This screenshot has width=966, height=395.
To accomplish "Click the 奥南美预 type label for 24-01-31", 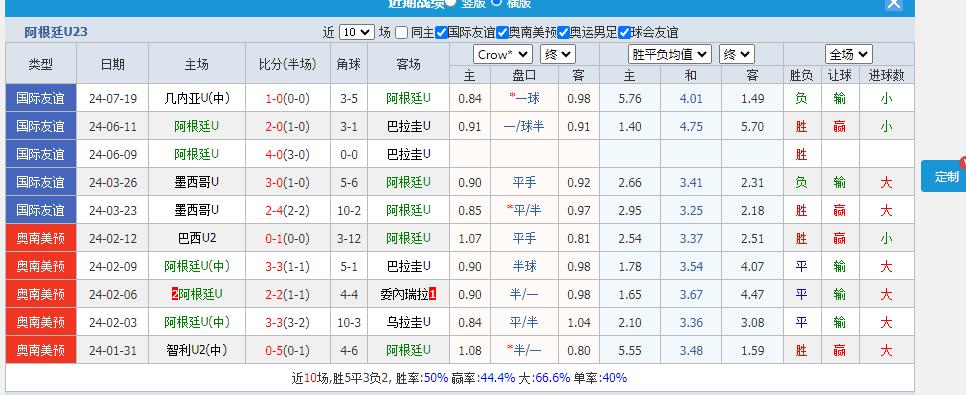I will (41, 350).
